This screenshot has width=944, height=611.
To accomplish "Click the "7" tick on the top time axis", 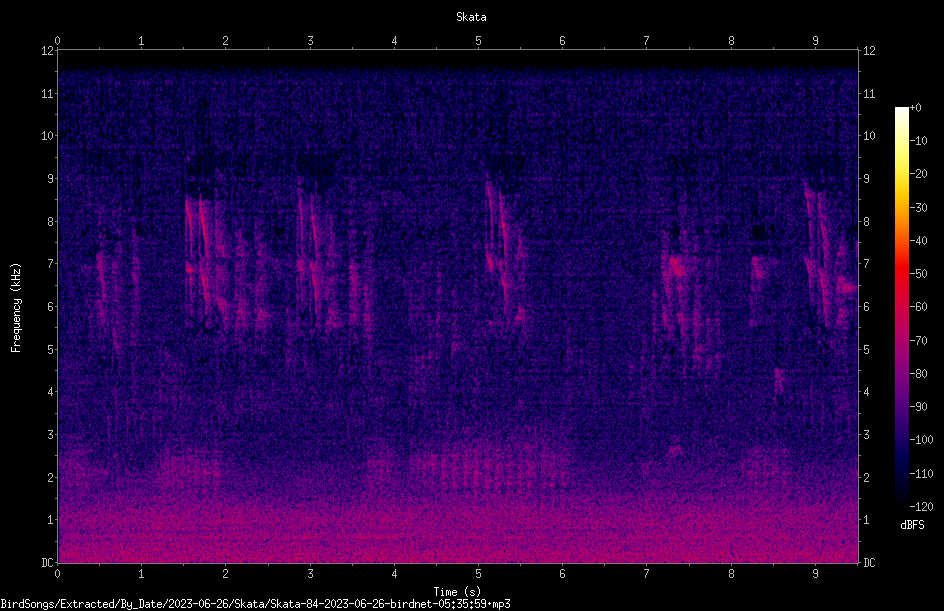I will point(647,41).
